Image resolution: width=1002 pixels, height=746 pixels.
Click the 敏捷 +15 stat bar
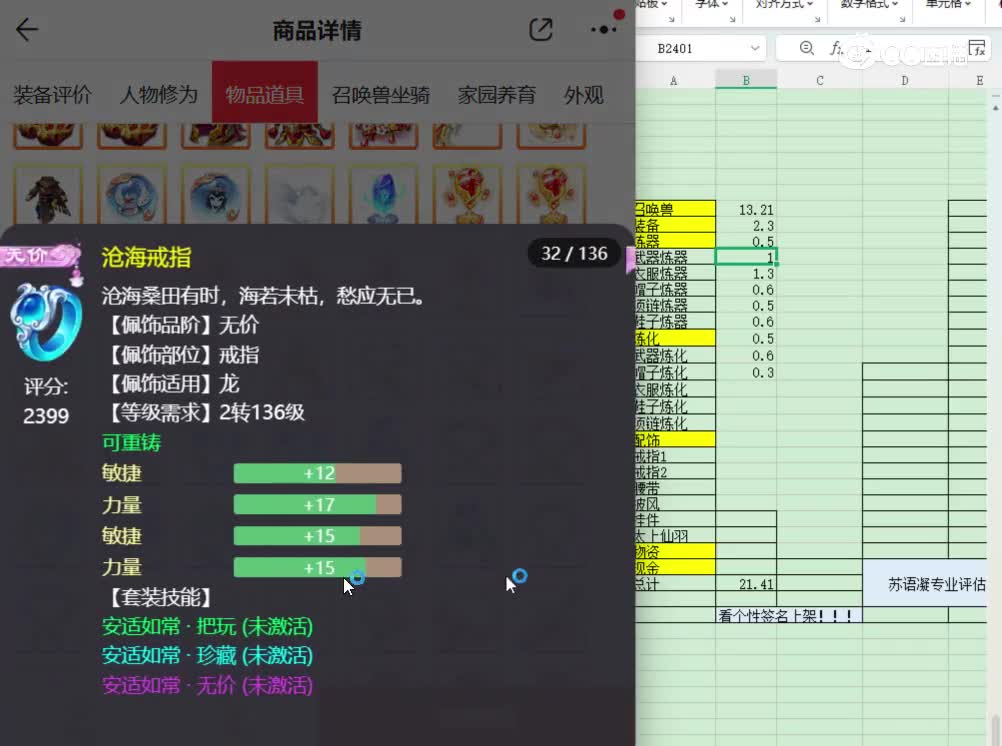pos(318,536)
